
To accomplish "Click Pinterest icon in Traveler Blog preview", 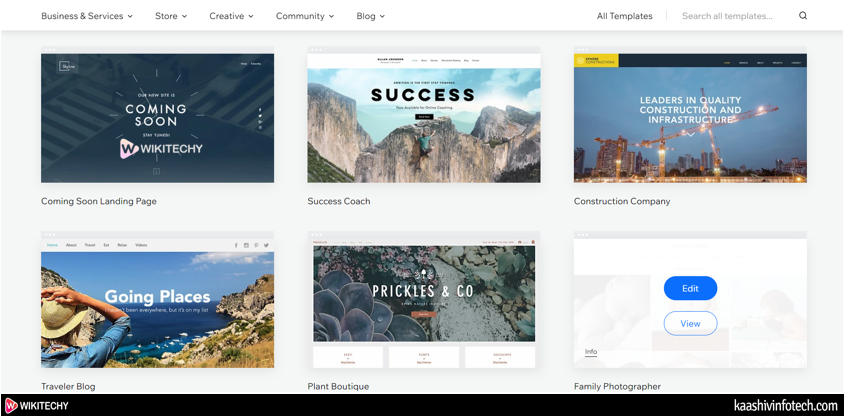I will (257, 245).
